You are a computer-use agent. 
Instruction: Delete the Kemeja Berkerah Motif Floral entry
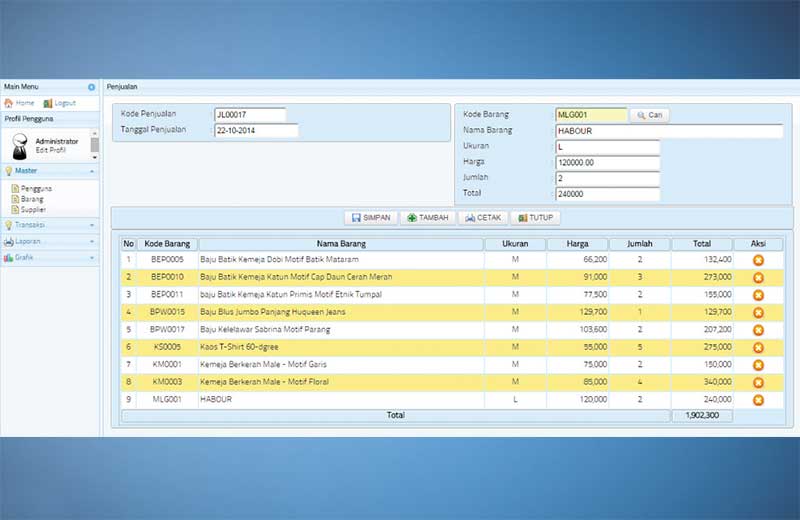(758, 382)
